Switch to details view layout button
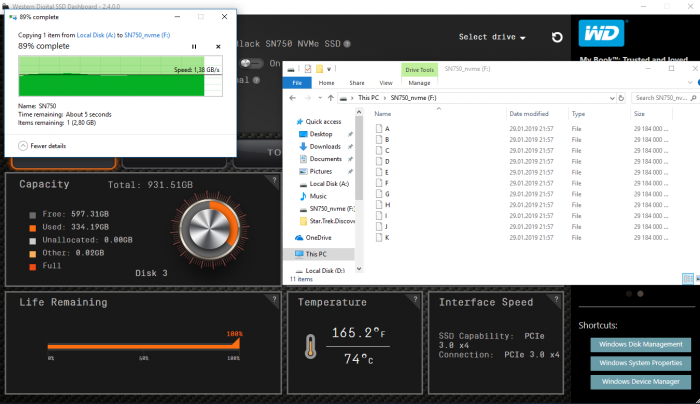Screen dimensions: 700x404 688,279
